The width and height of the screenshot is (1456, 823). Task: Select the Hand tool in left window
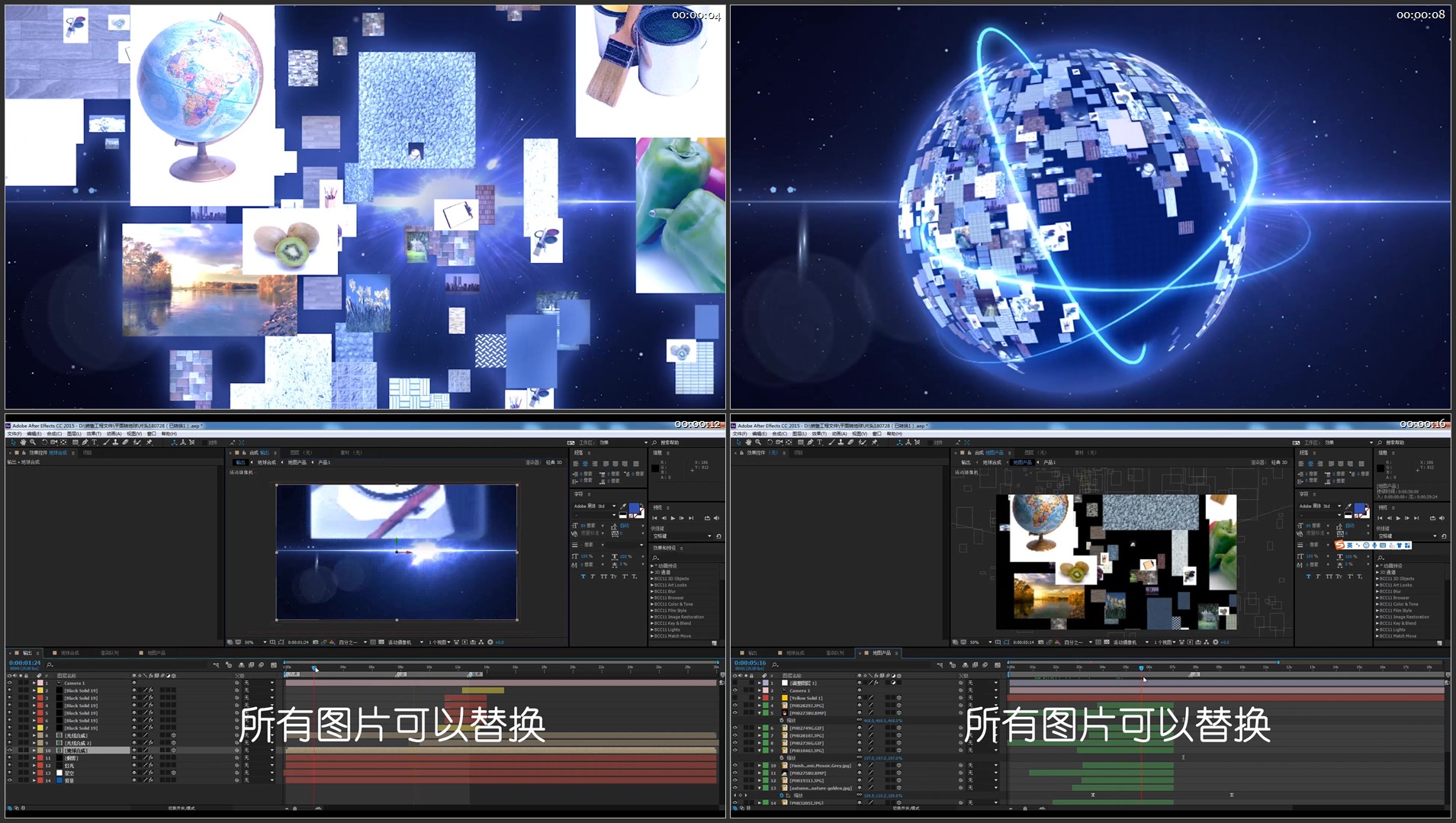pyautogui.click(x=24, y=442)
